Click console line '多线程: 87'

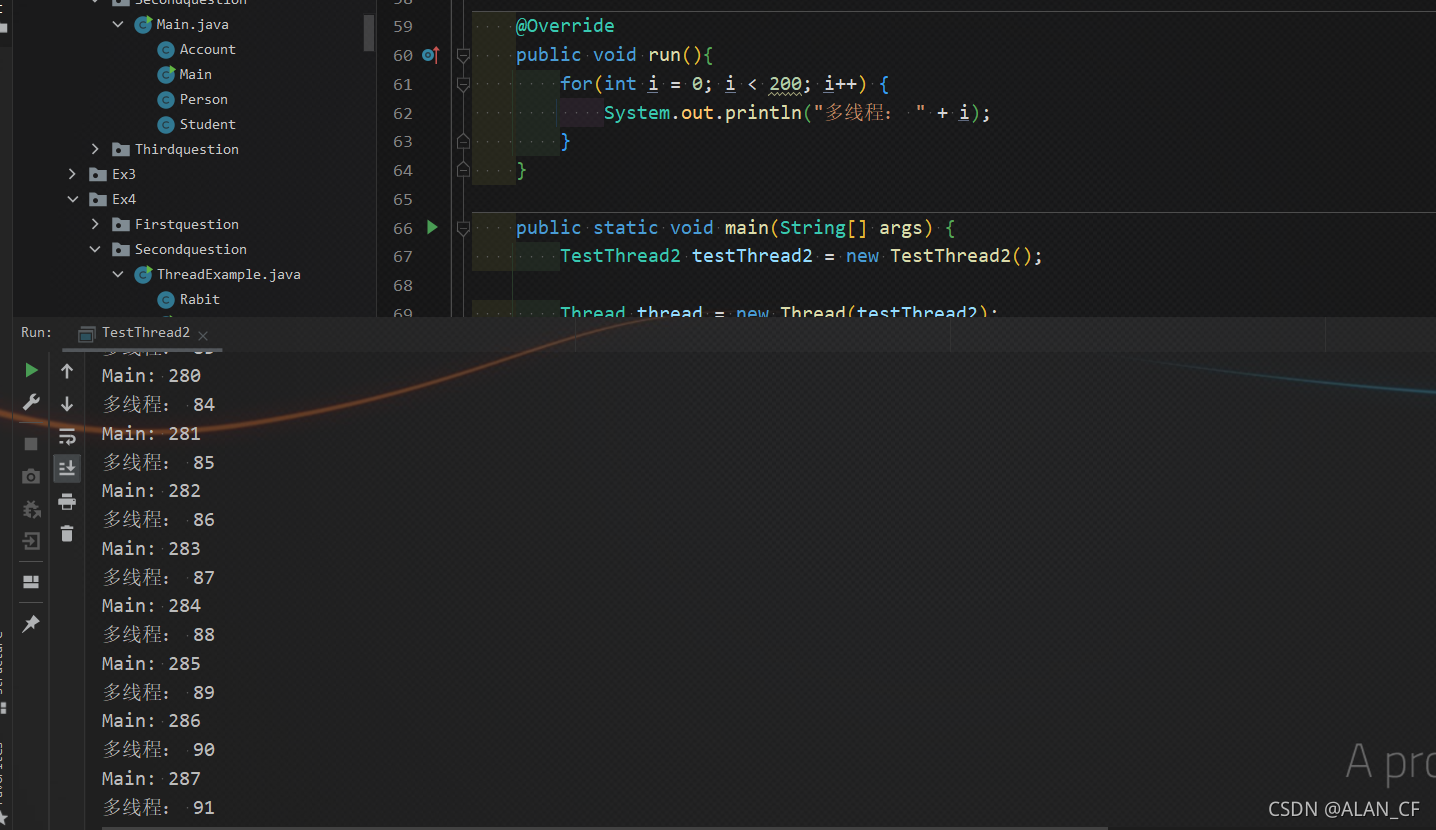coord(159,578)
